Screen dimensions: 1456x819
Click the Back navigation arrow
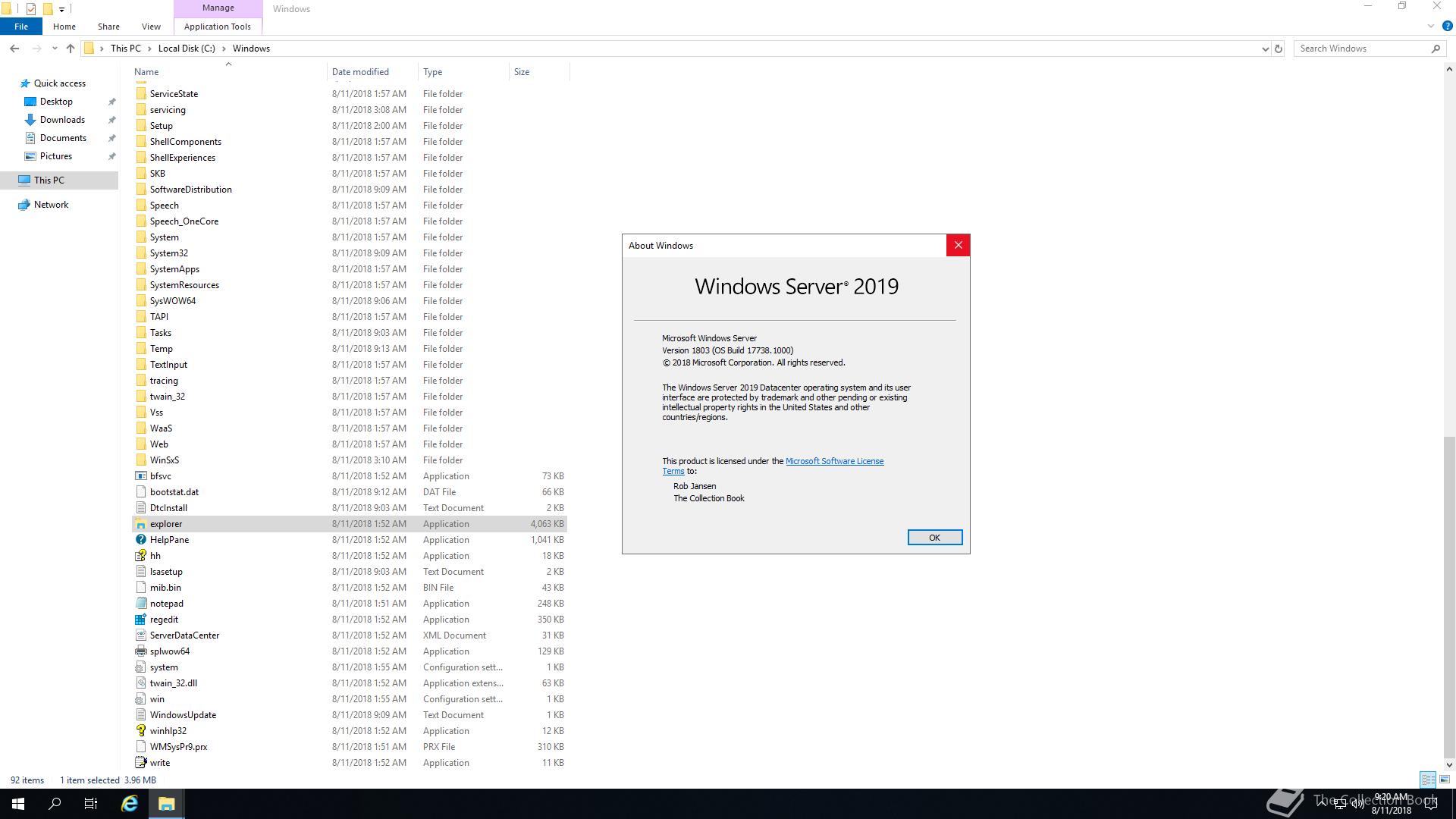coord(14,49)
